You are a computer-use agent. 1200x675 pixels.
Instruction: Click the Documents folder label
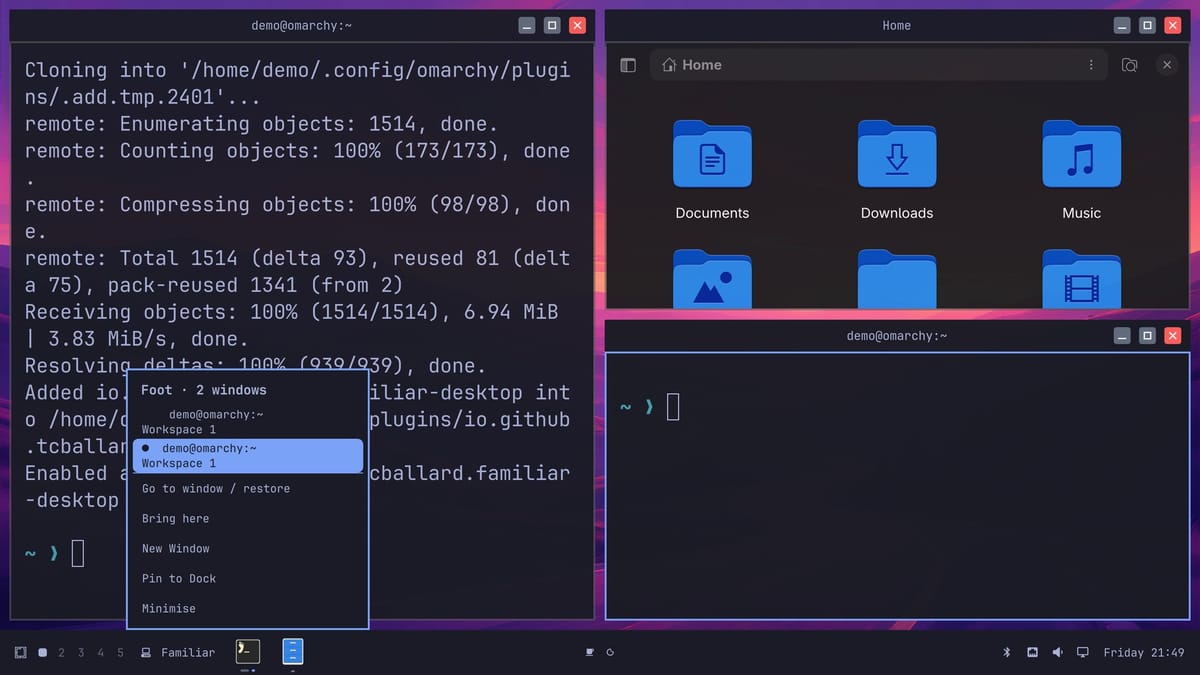(x=712, y=213)
